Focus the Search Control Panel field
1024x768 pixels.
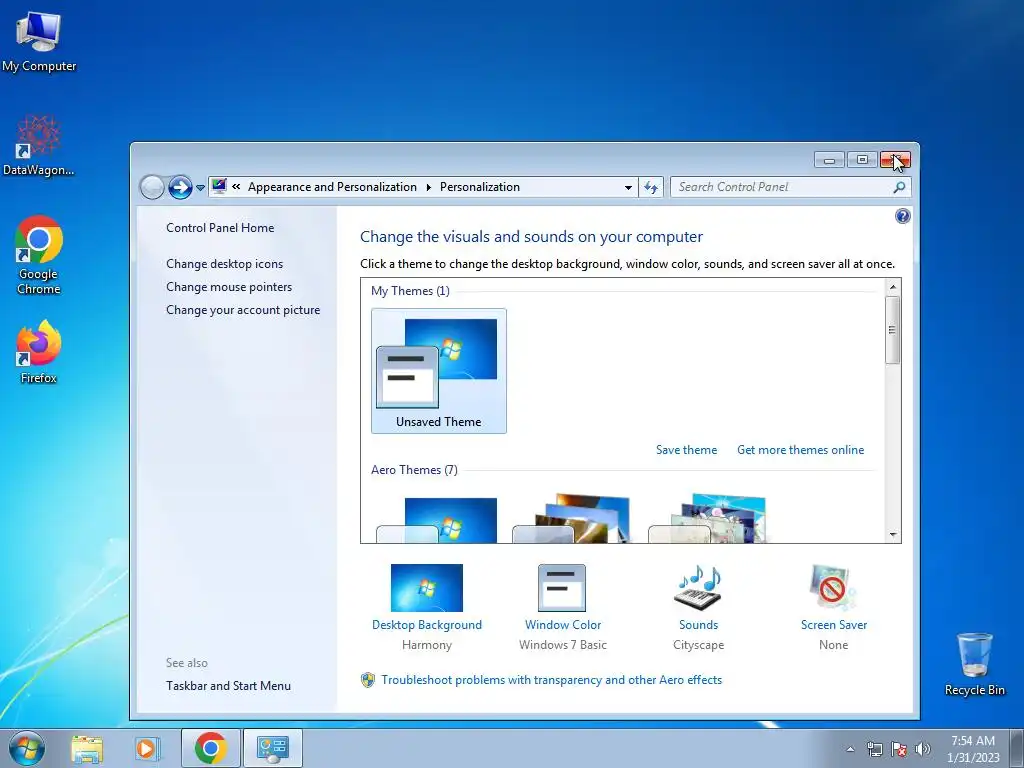tap(782, 187)
